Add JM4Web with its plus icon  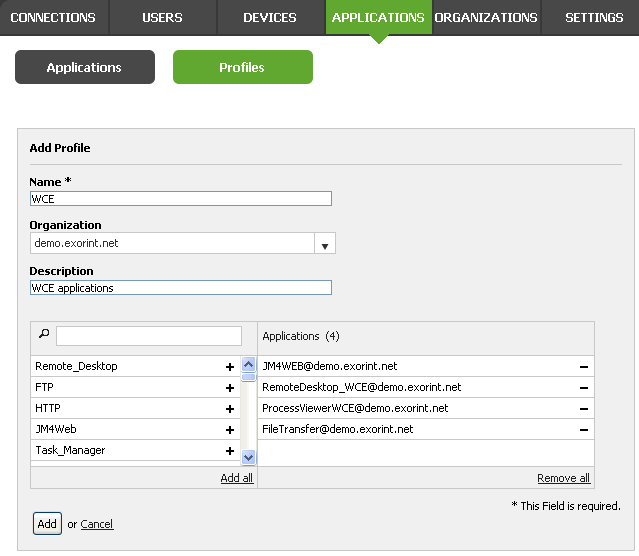click(x=230, y=430)
